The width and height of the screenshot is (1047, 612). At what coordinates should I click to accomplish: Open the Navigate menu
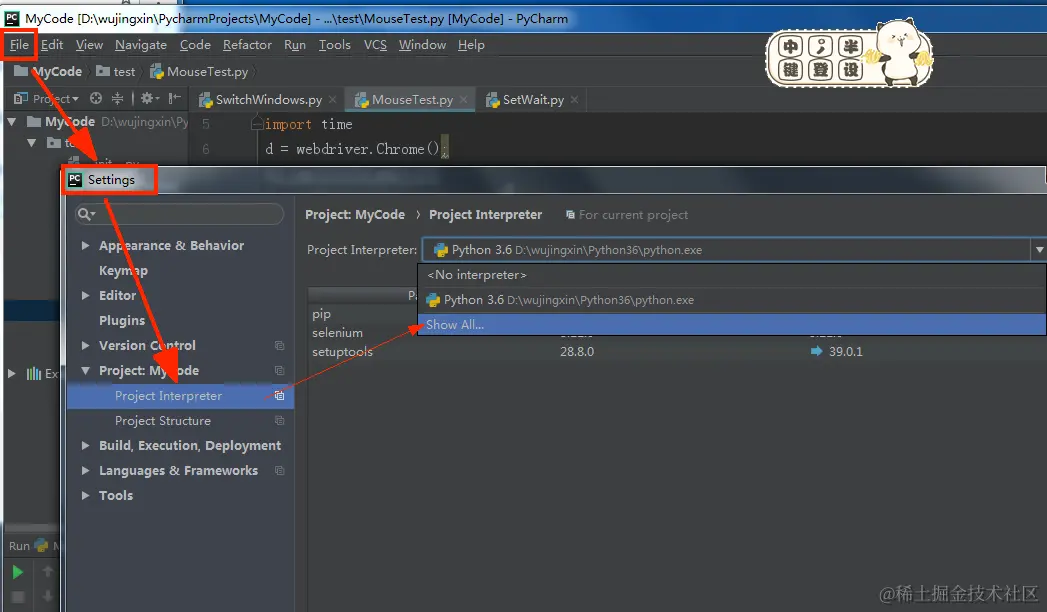click(x=140, y=45)
